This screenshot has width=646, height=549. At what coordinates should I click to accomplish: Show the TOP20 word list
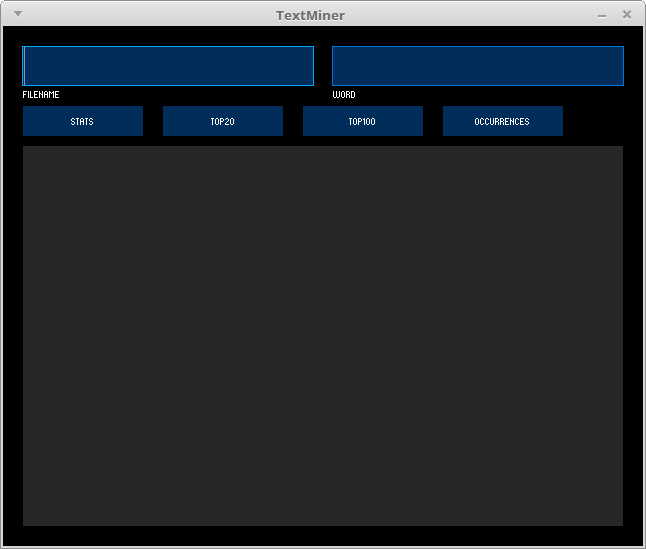(223, 121)
